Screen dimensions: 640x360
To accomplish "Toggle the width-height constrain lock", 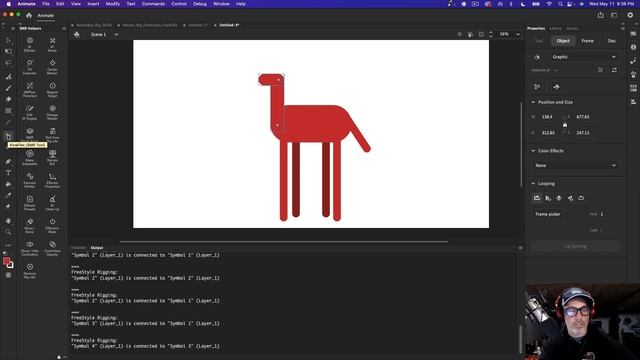I will (x=565, y=124).
